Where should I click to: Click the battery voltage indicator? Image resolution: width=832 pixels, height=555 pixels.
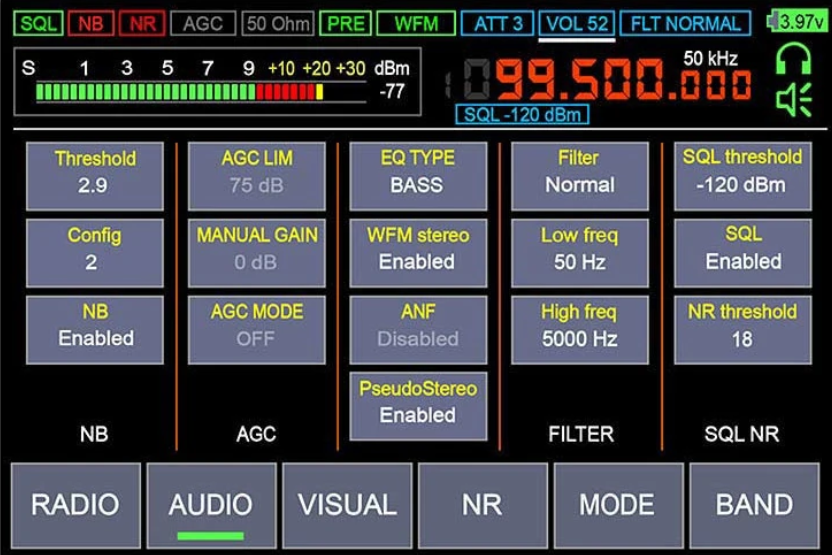click(796, 22)
